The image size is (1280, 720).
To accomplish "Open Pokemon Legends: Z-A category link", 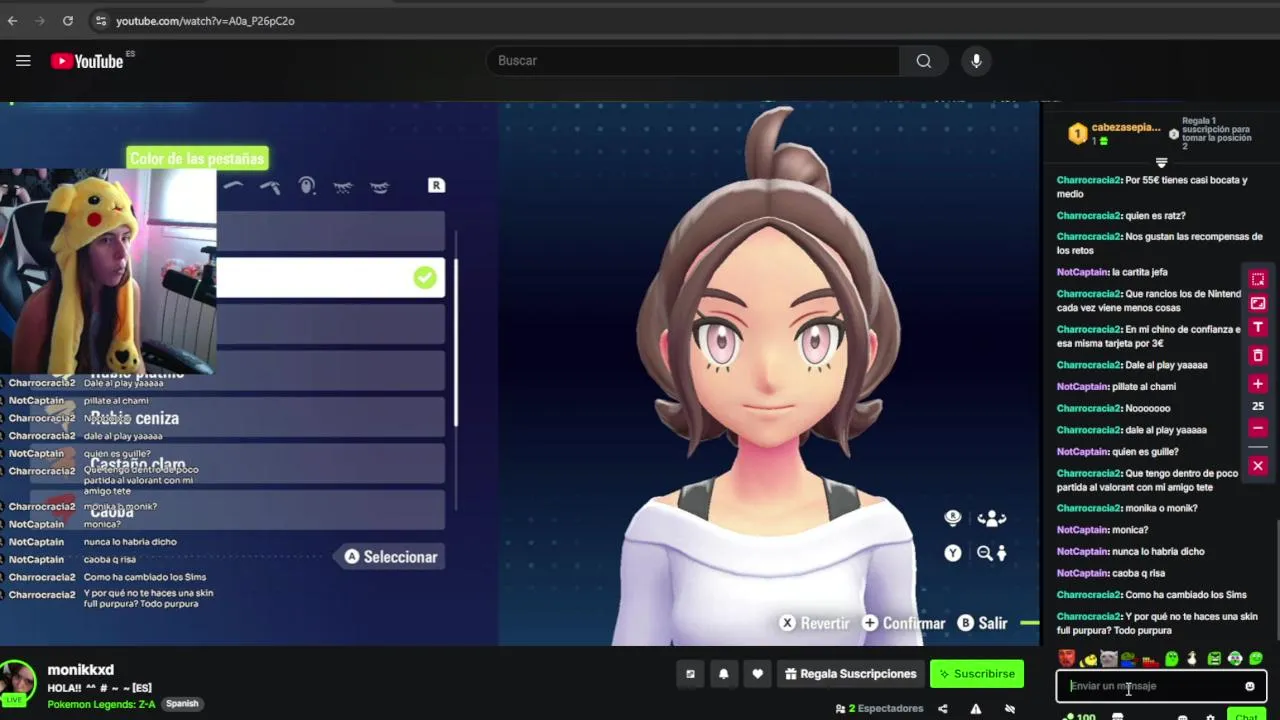I will [x=101, y=704].
